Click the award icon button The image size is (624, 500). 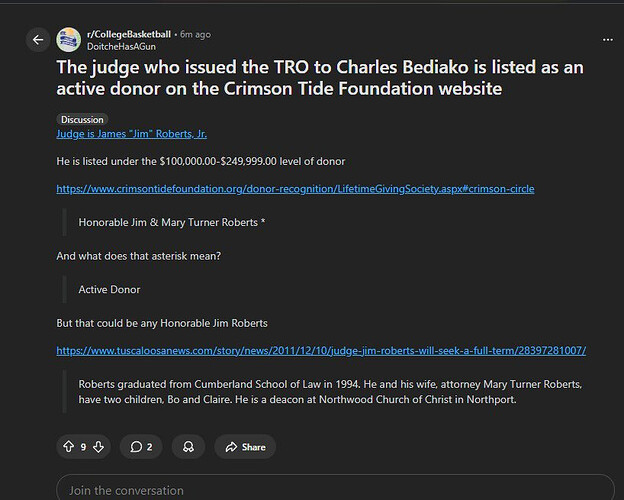coord(189,446)
